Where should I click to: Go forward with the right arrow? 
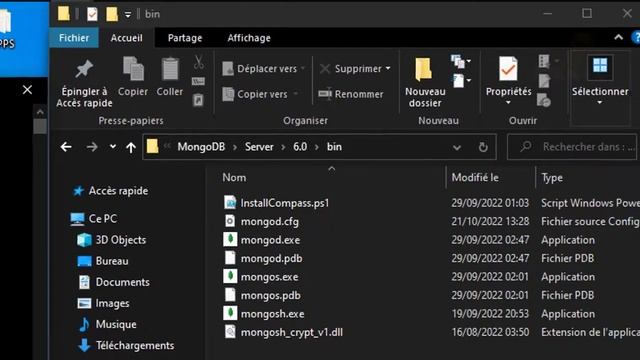(92, 147)
